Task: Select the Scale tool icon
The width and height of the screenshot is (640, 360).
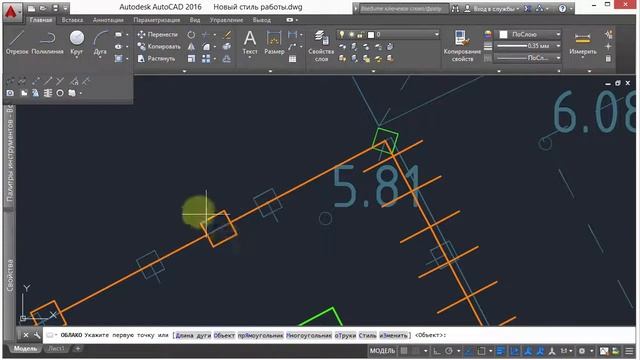Action: (191, 59)
